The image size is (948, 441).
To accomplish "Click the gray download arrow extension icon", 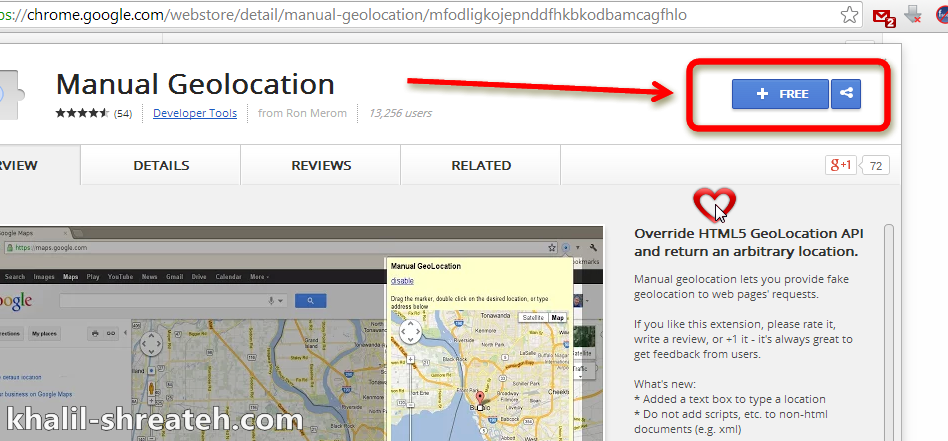I will pyautogui.click(x=912, y=15).
